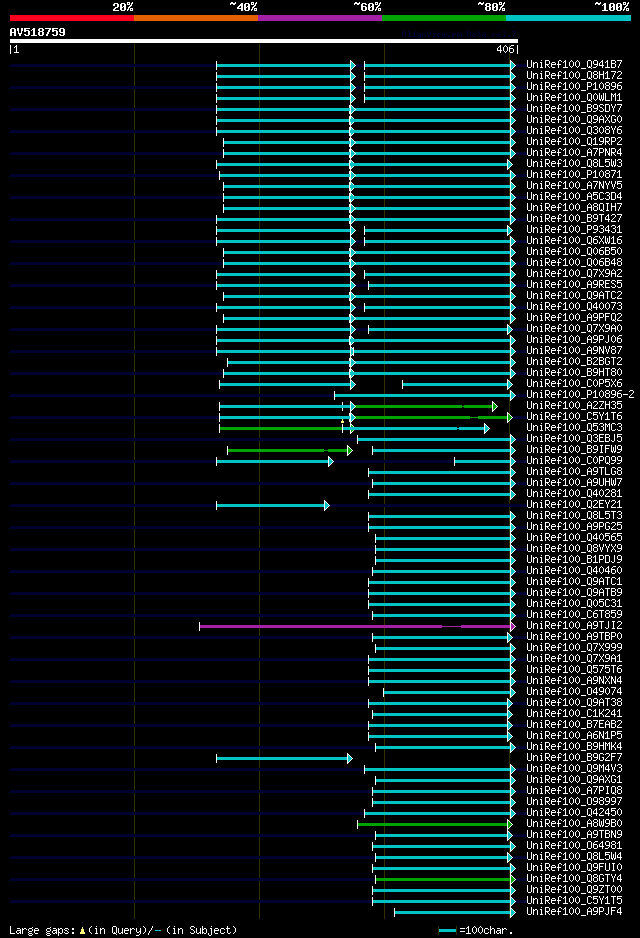This screenshot has width=640, height=938.
Task: Open hit UniRef100_Q8H172
Action: 574,75
